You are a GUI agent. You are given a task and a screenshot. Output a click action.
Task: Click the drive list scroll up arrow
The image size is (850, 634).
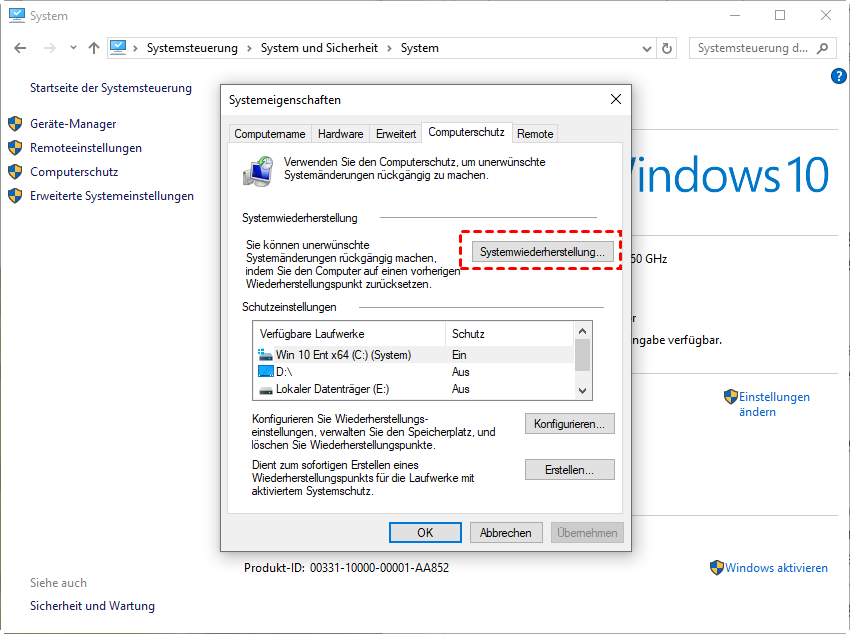583,331
